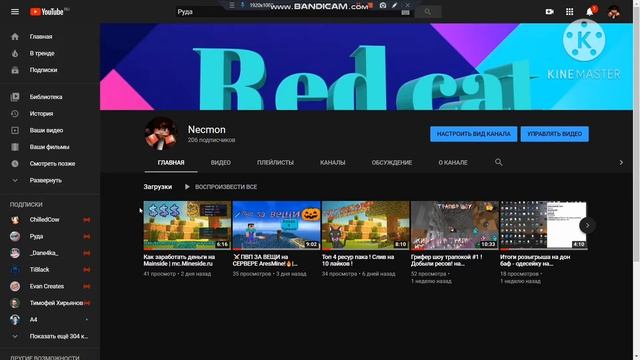Select the ГЛАВНАЯ tab
Viewport: 640px width, 360px height.
[x=171, y=162]
